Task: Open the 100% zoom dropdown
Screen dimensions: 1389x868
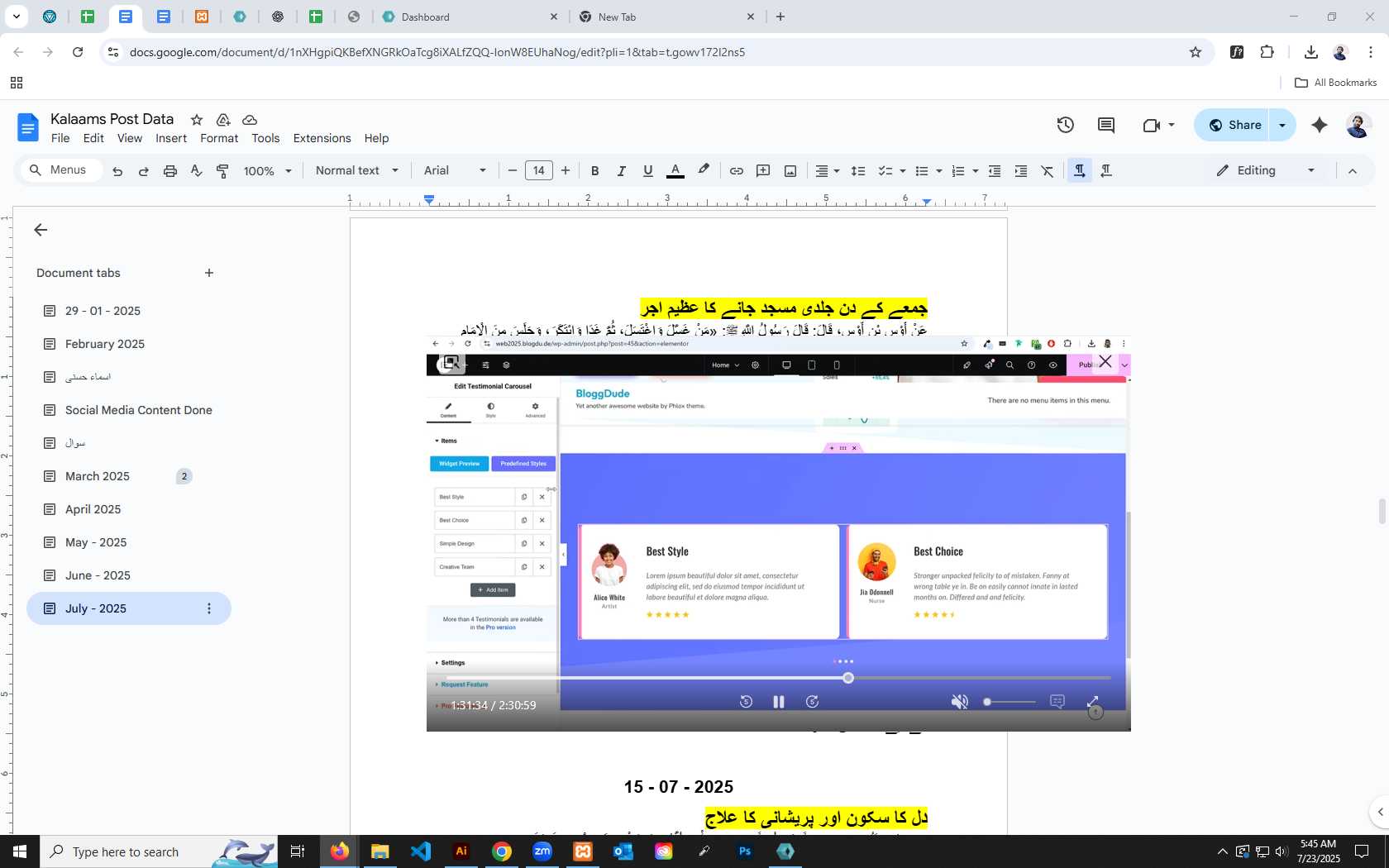Action: tap(268, 171)
